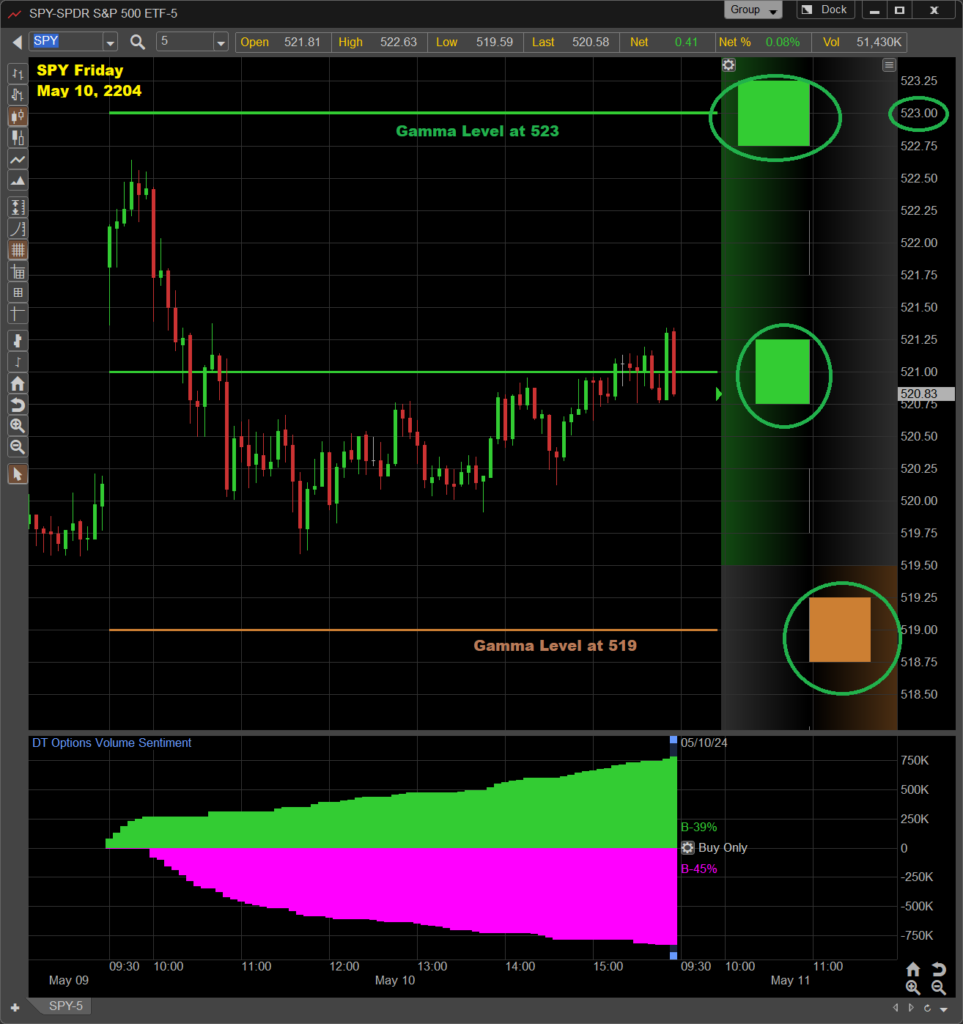Screen dimensions: 963x1024
Task: Click the Dock button
Action: 826,10
